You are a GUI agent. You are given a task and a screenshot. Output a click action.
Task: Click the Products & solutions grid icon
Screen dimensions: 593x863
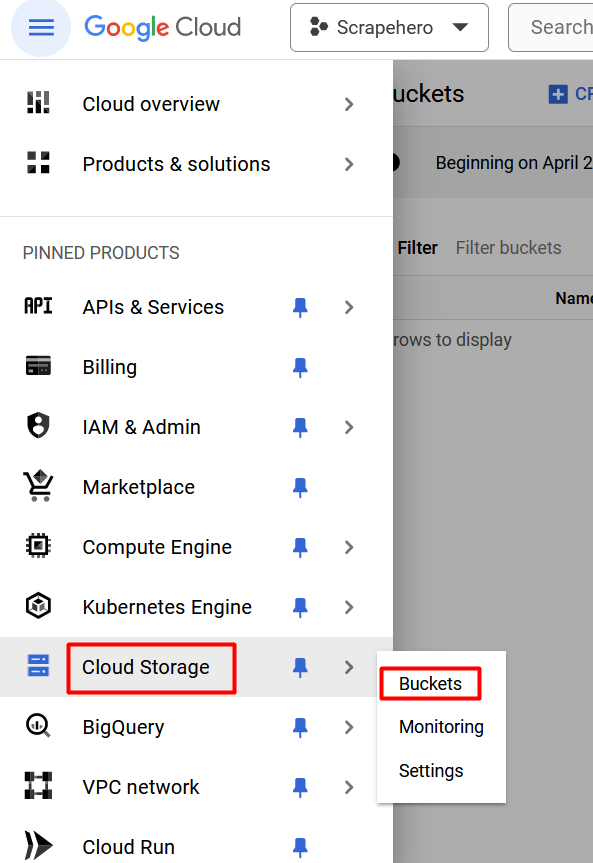[38, 162]
